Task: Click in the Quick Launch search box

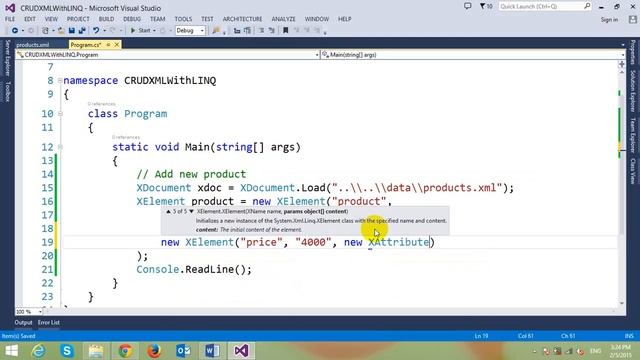Action: 545,7
